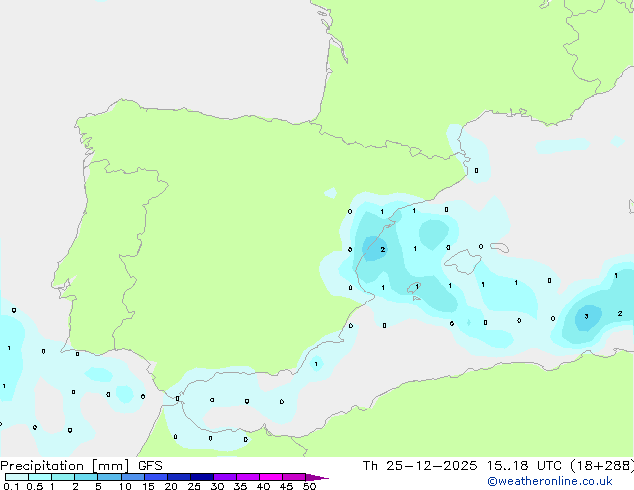
Task: Select the 10–15 mm legend color swatch
Action: (x=133, y=477)
